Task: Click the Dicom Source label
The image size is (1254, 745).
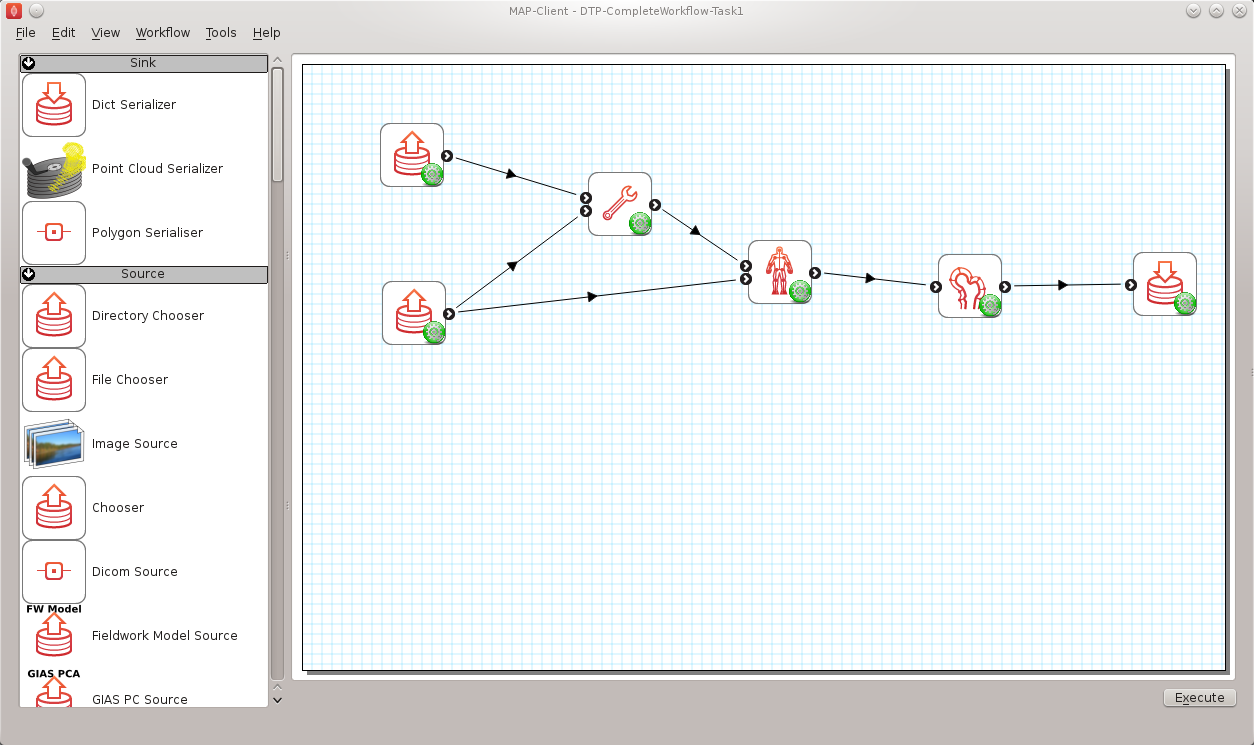Action: pos(135,572)
